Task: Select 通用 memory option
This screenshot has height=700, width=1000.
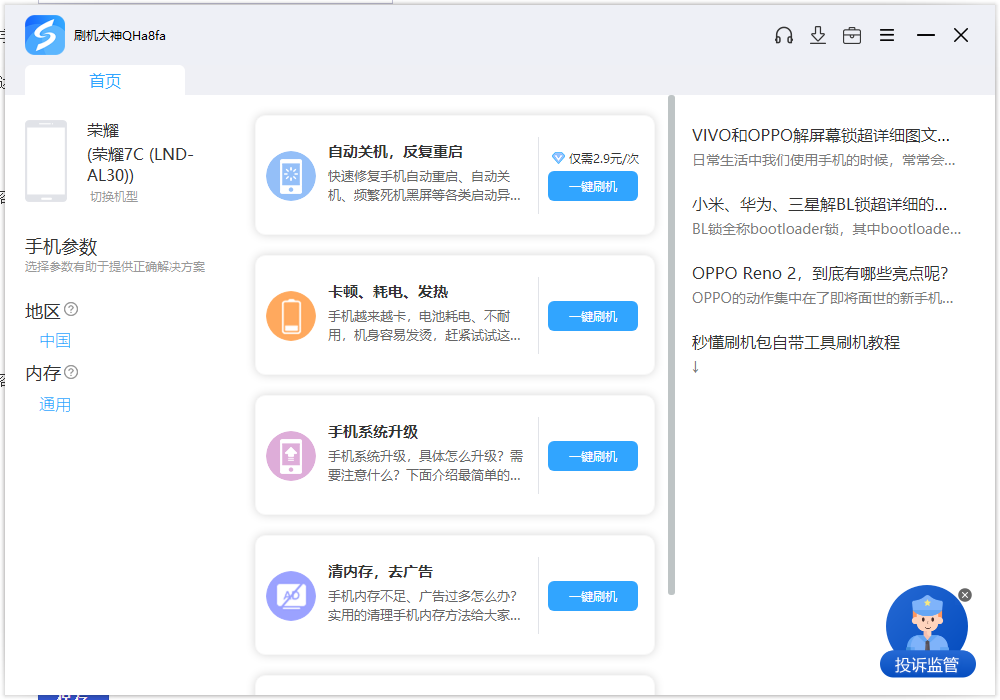Action: pyautogui.click(x=55, y=404)
